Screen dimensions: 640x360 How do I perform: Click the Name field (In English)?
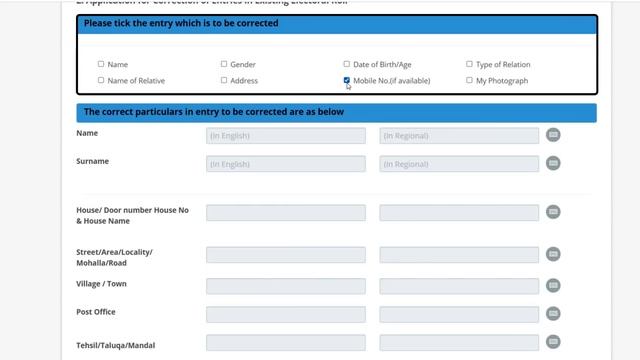point(286,136)
